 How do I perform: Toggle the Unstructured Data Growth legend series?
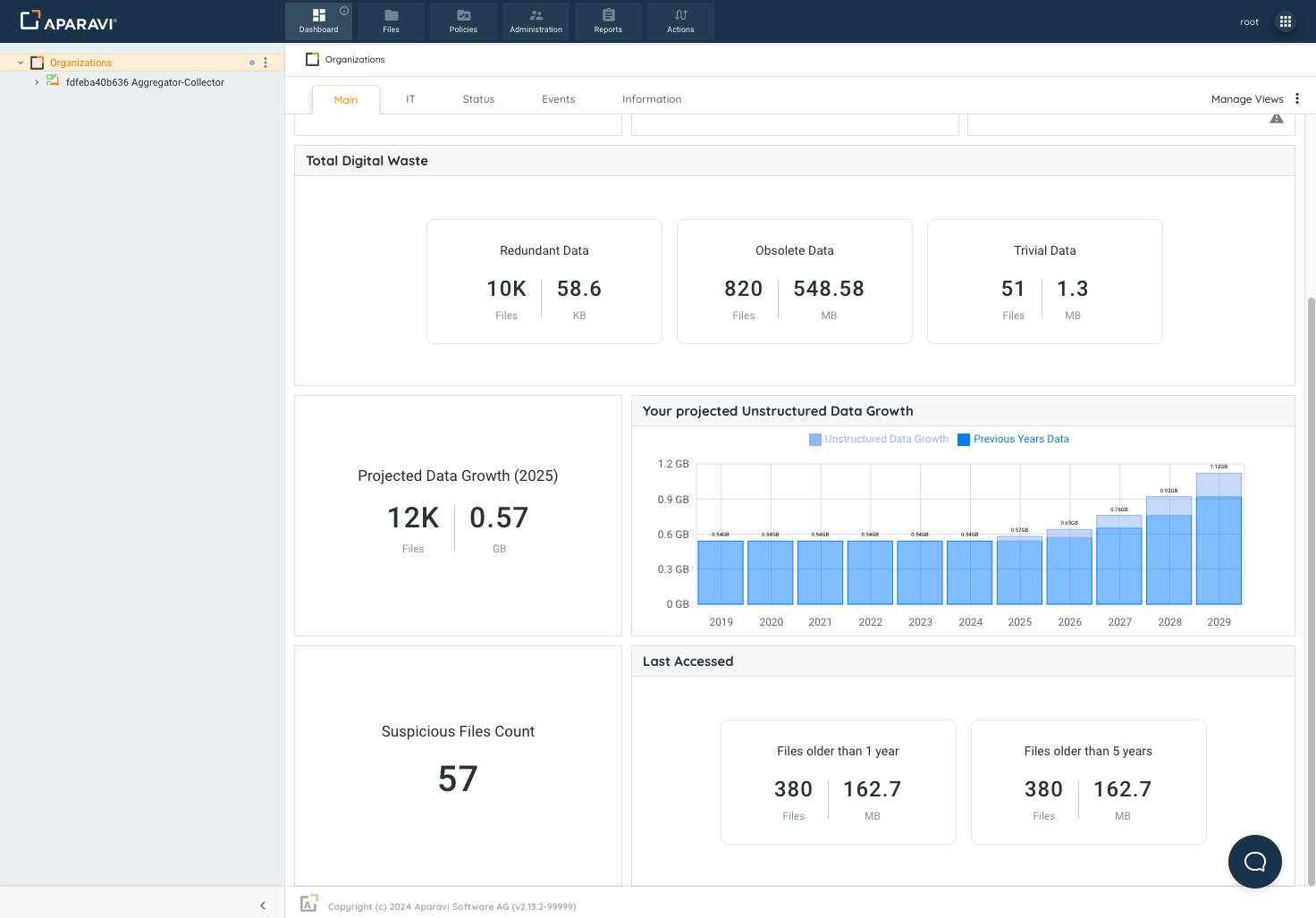[x=878, y=439]
